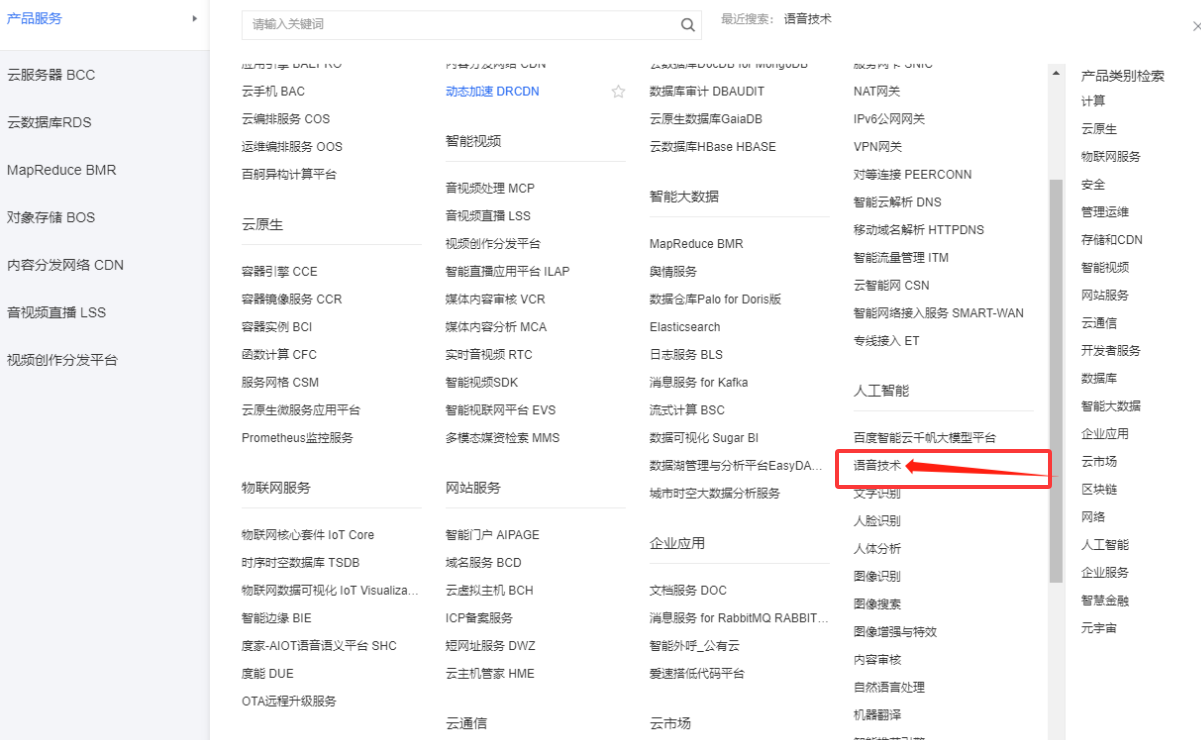Open 智能云解析 DNS product
Screen dimensions: 1201x740
[897, 202]
